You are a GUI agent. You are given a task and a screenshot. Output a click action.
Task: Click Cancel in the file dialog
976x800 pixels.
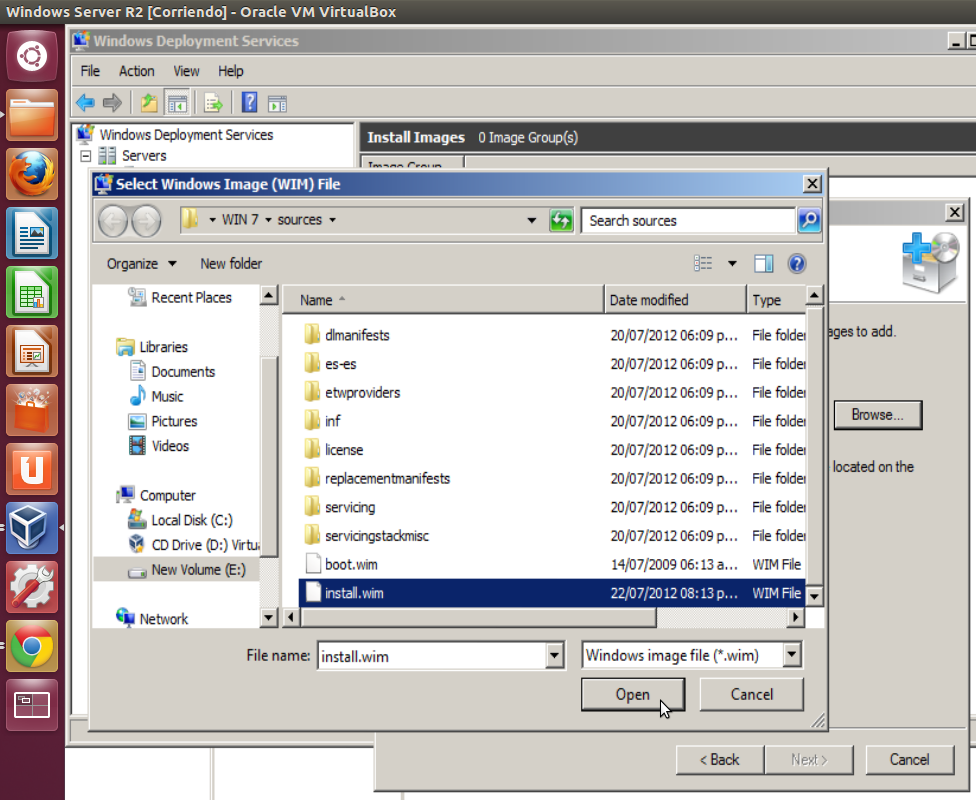pos(752,694)
